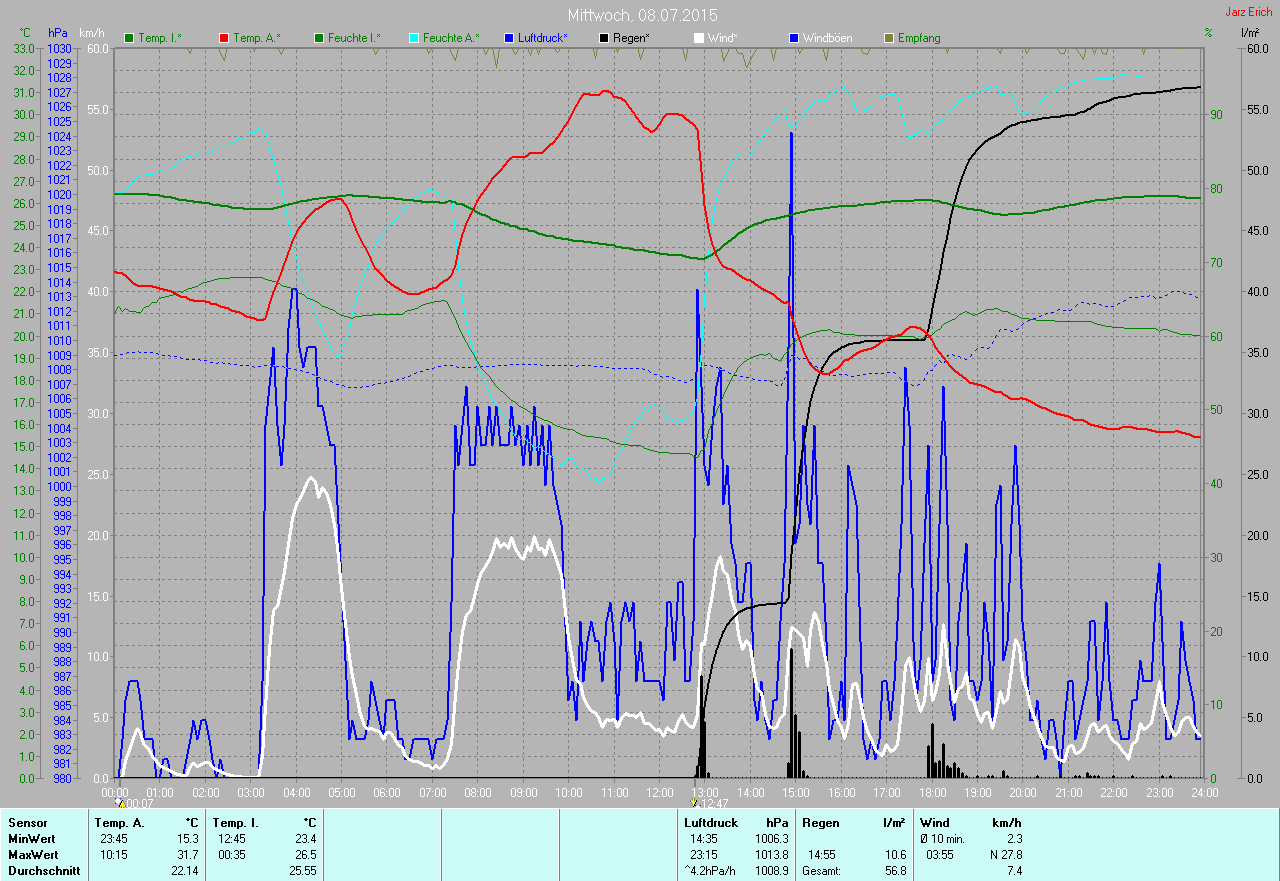Click the Ø 10 min. wind label
The height and width of the screenshot is (881, 1280).
pos(942,839)
